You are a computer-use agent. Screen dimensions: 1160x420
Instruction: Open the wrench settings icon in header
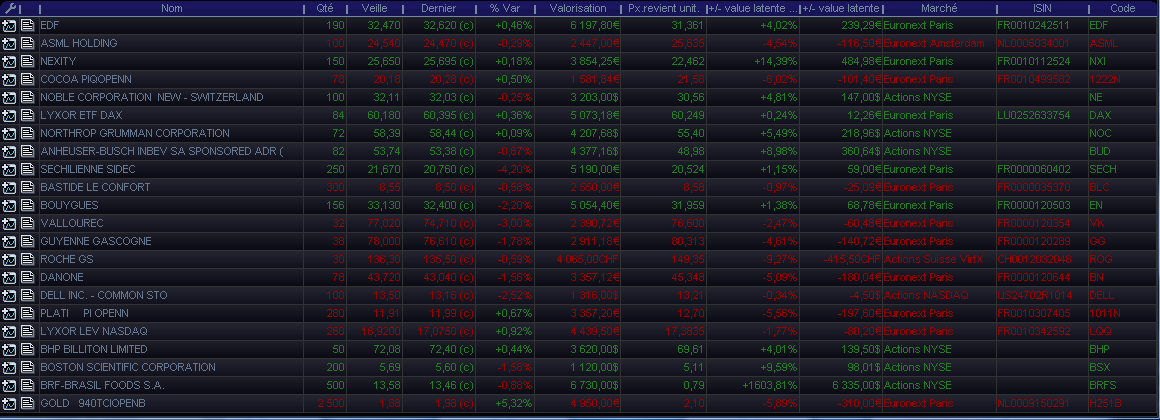point(10,8)
